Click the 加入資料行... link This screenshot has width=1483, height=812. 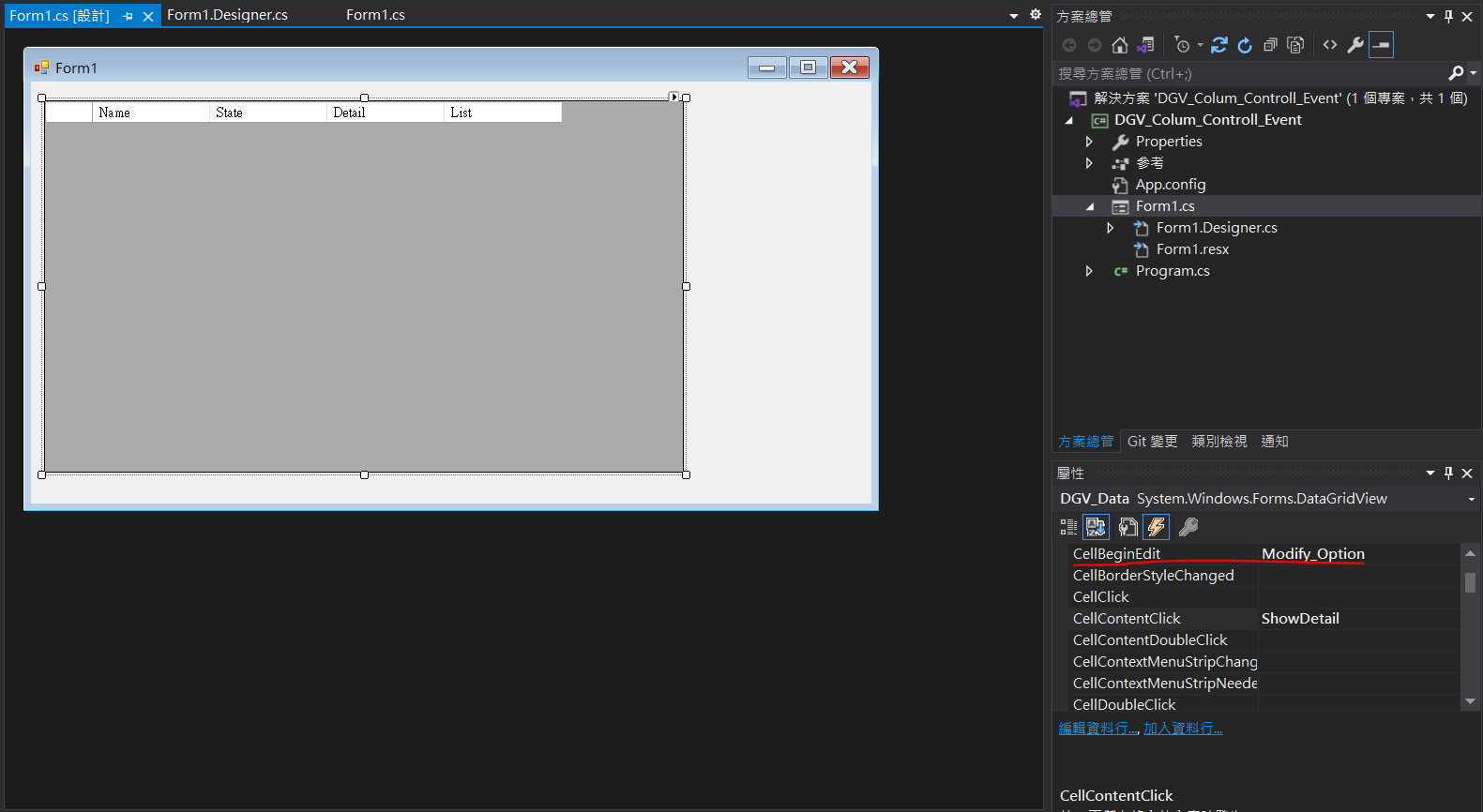coord(1183,729)
